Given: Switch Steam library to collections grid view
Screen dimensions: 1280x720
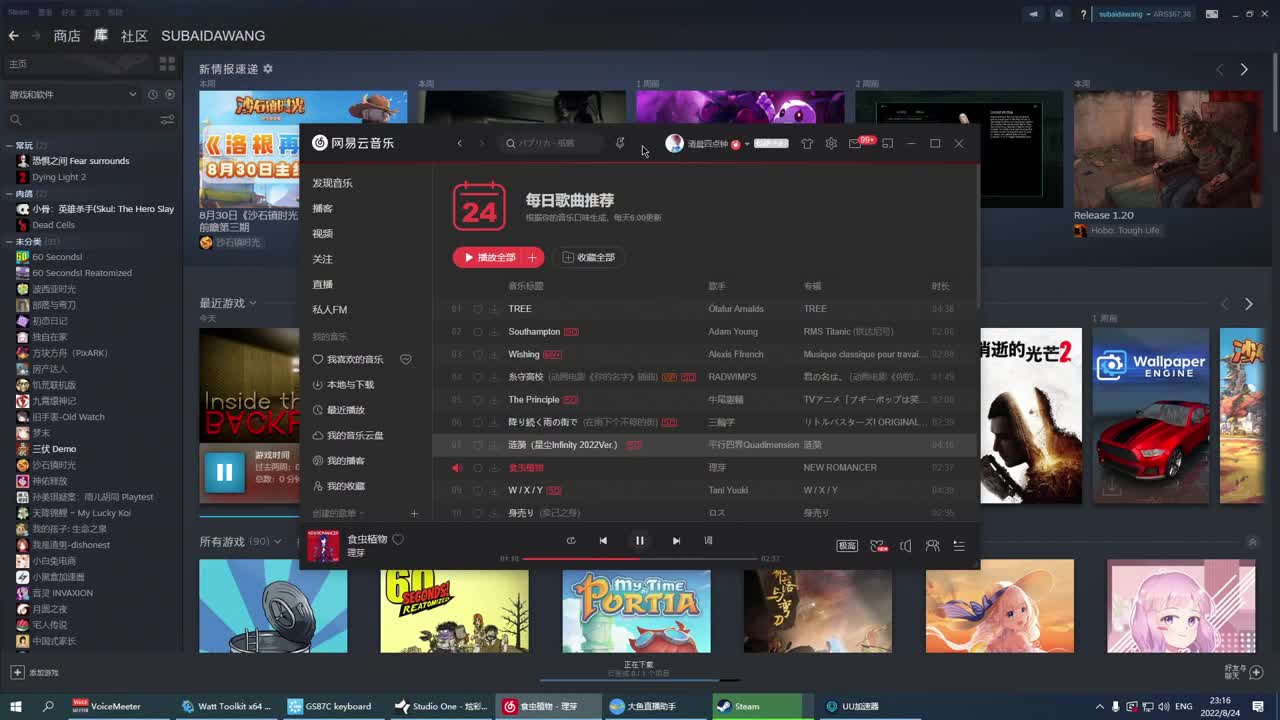Looking at the screenshot, I should [167, 64].
